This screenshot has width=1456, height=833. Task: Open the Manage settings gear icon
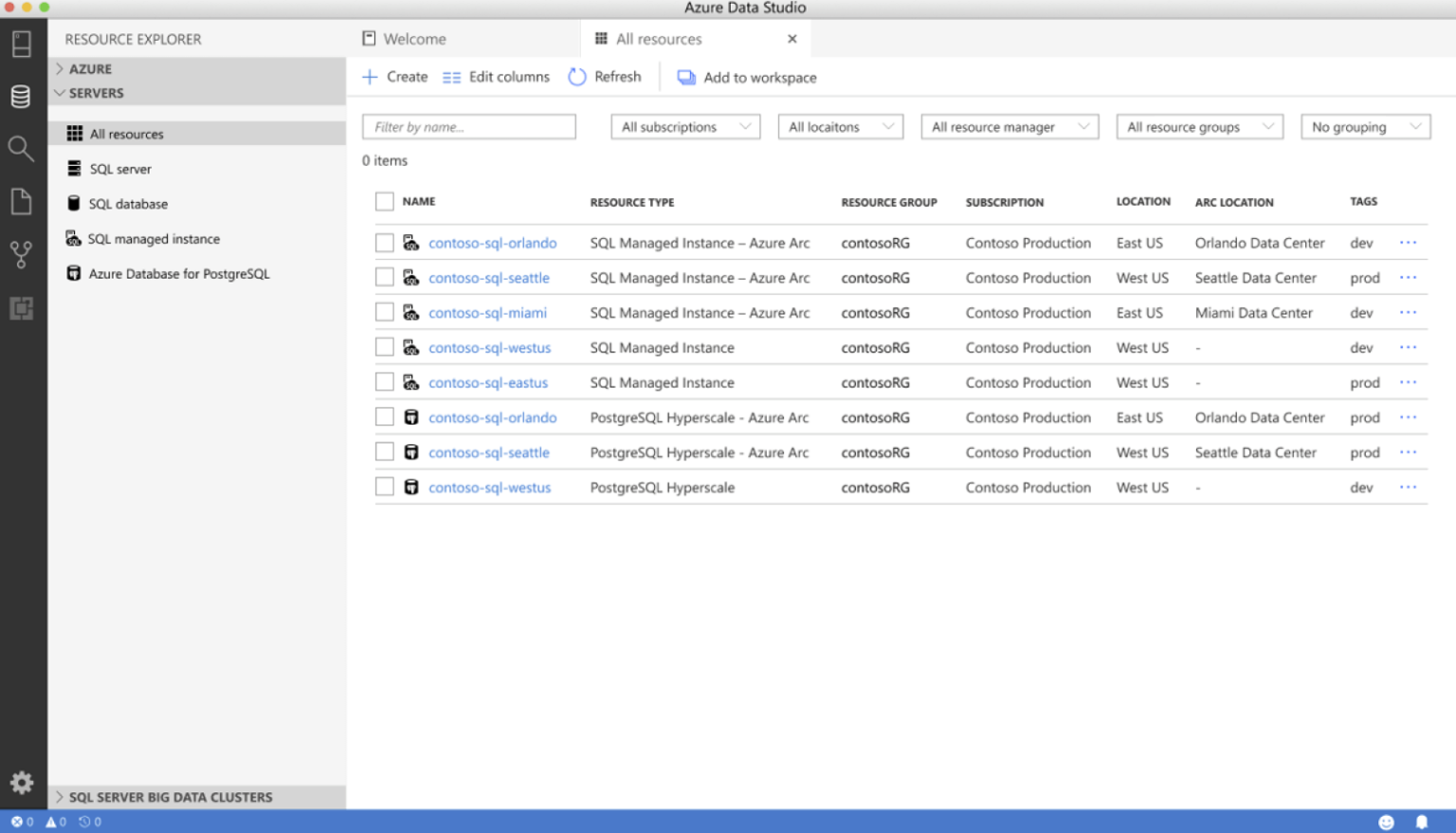pos(23,783)
